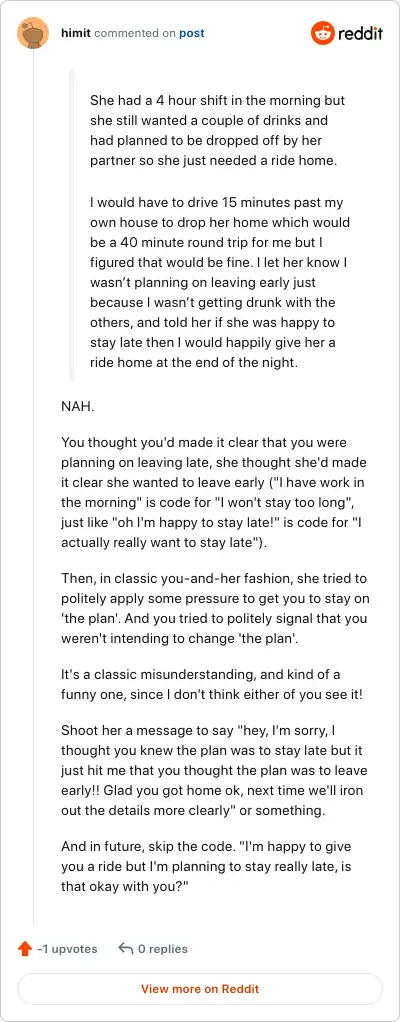Click the "-1 upvotes" count
Image resolution: width=400 pixels, height=1022 pixels.
click(x=67, y=949)
